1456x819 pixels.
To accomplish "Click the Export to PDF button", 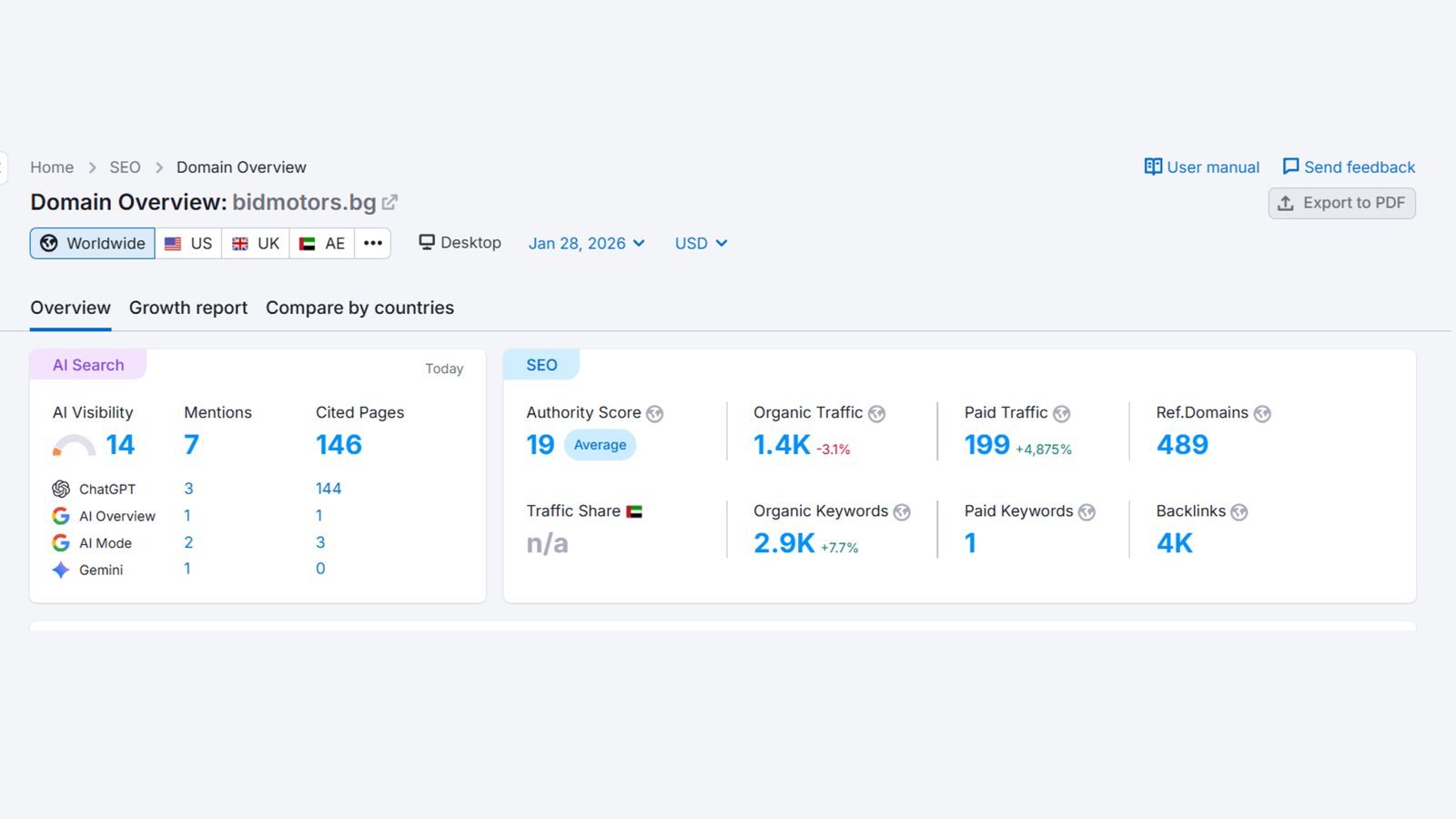I will [1340, 203].
